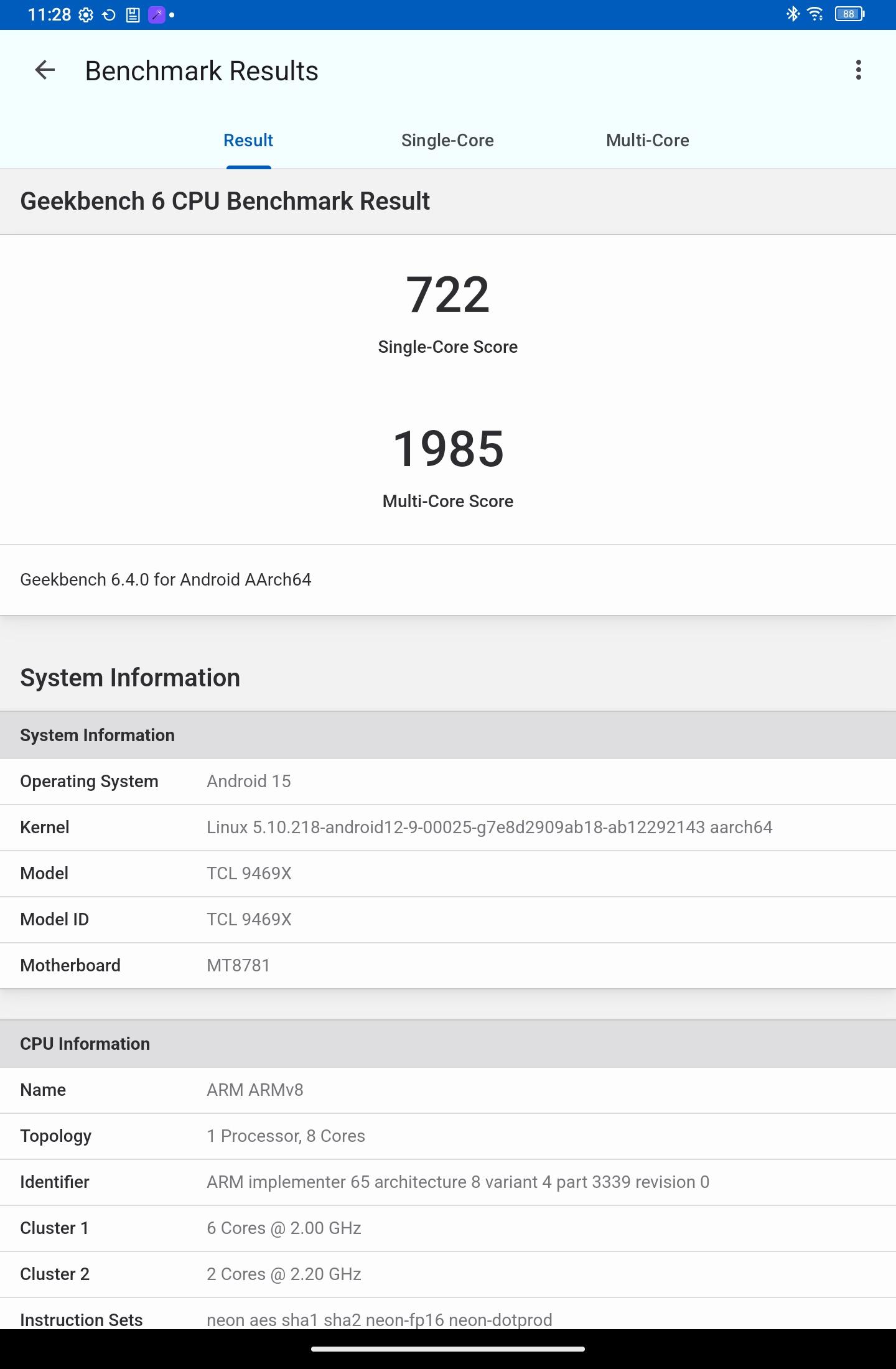896x1369 pixels.
Task: Tap the instruction sets value neon aes sha1
Action: tap(380, 1319)
